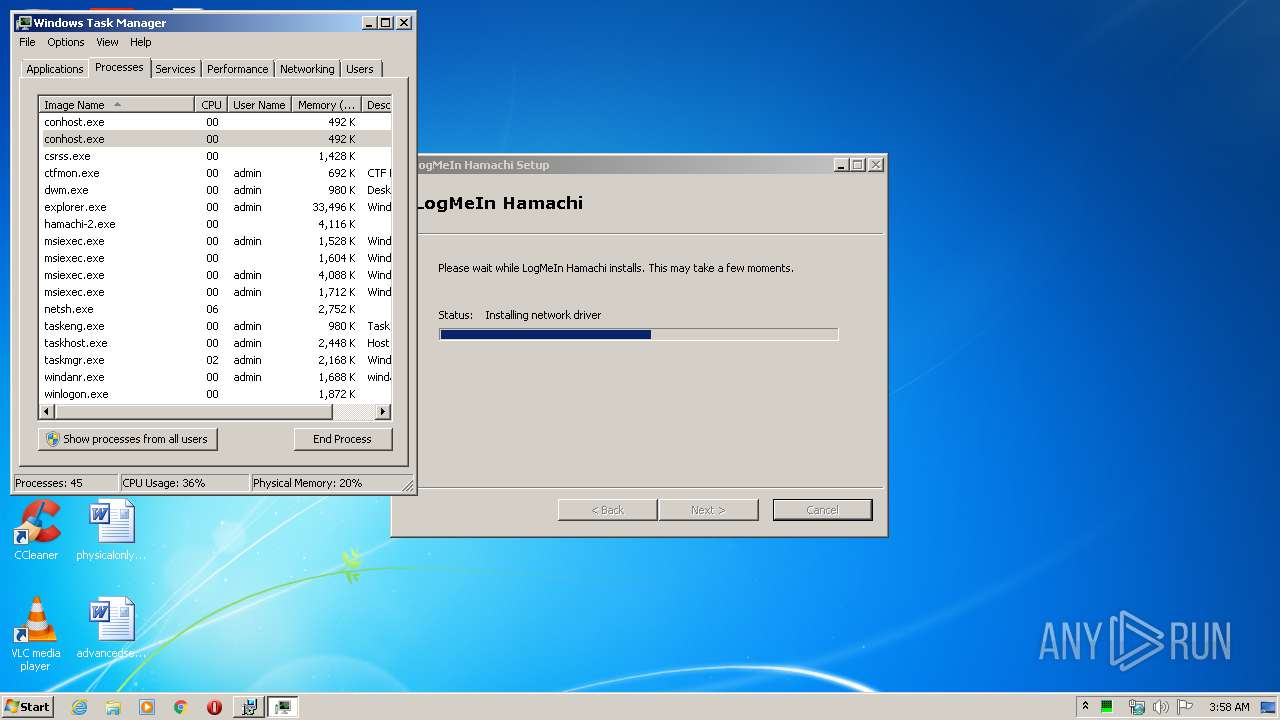Viewport: 1280px width, 720px height.
Task: Switch to Users tab
Action: pyautogui.click(x=360, y=69)
